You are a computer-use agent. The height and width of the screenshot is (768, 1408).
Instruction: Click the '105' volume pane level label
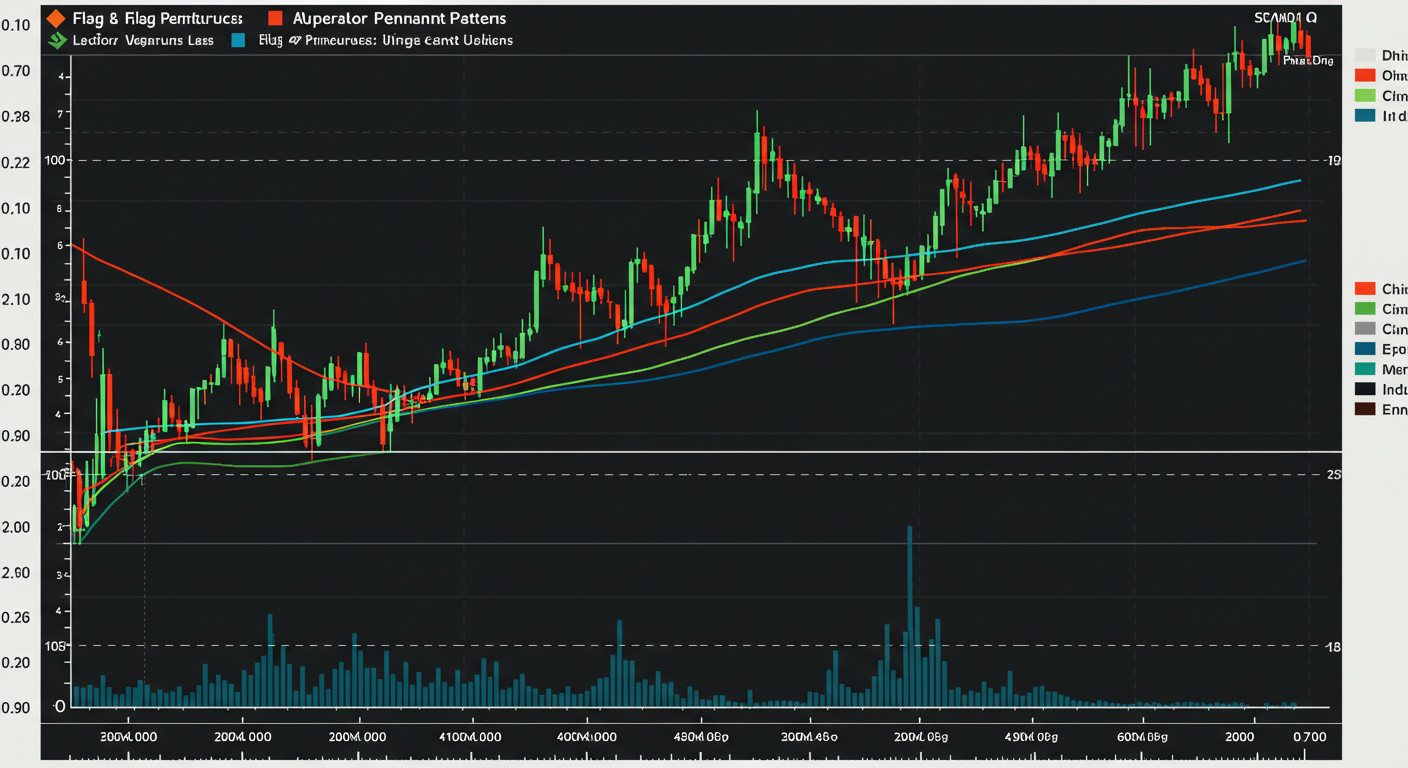click(x=54, y=646)
